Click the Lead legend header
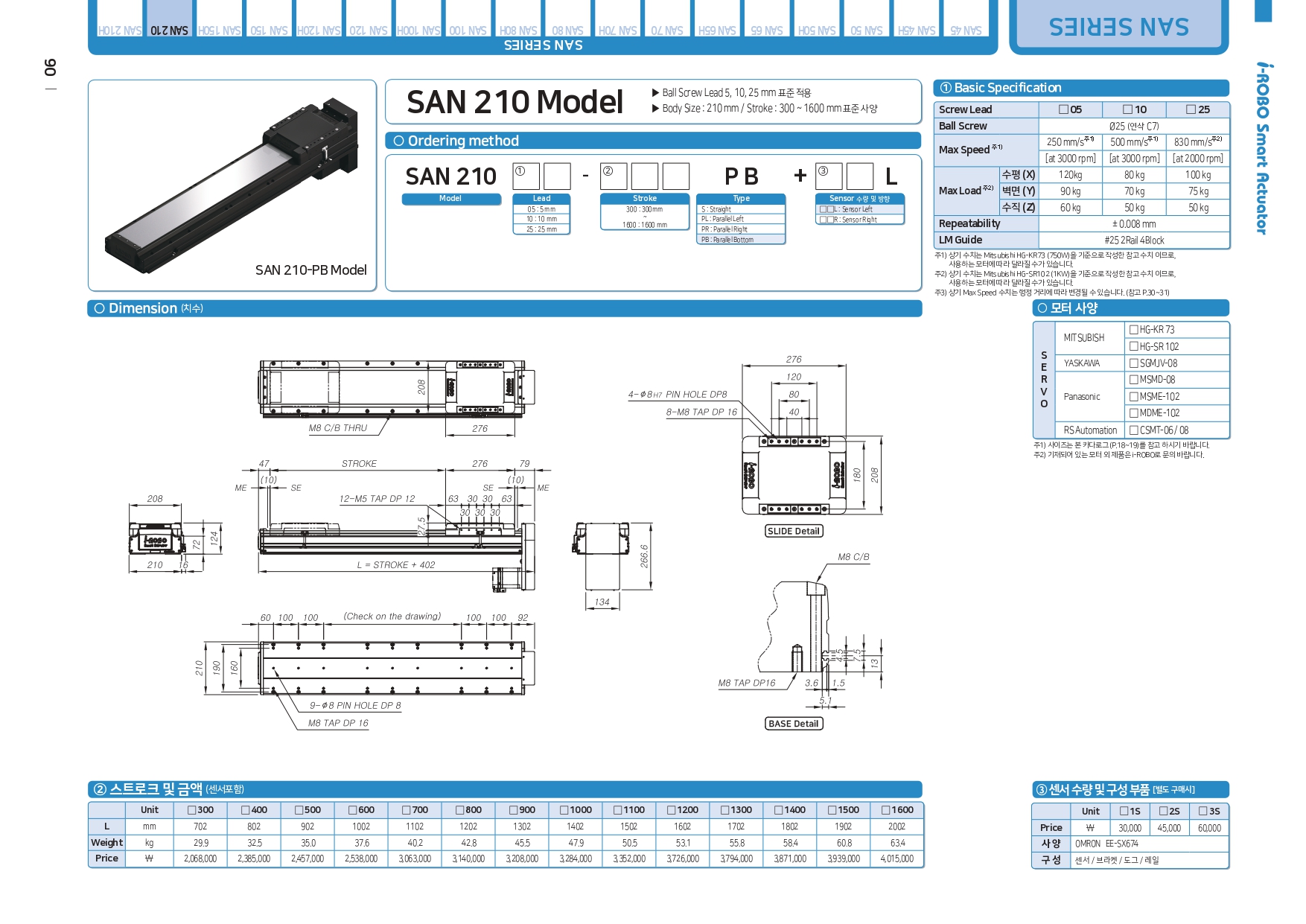This screenshot has height=924, width=1306. click(x=541, y=199)
